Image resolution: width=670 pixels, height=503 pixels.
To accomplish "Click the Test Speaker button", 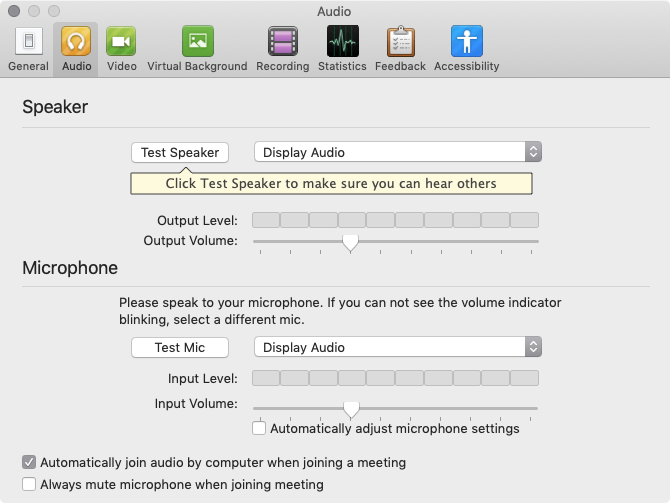I will pos(180,152).
